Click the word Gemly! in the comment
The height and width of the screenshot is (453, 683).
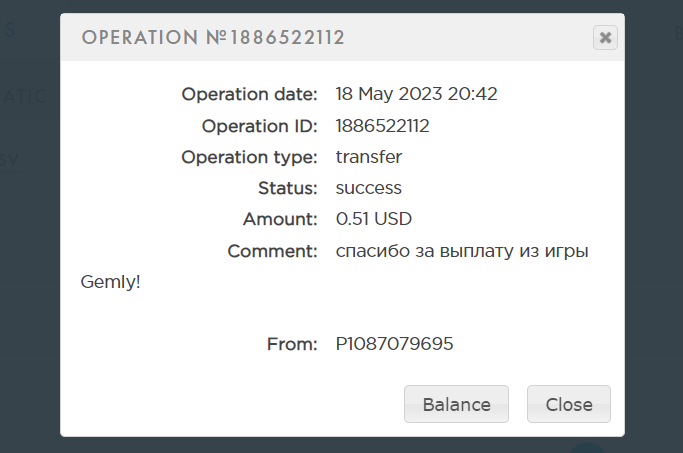coord(110,282)
